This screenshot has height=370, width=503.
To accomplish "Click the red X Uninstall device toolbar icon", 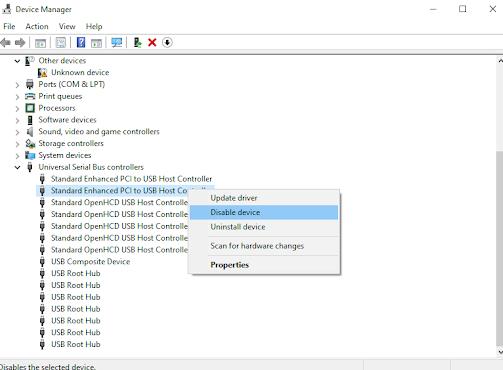I will tap(152, 42).
